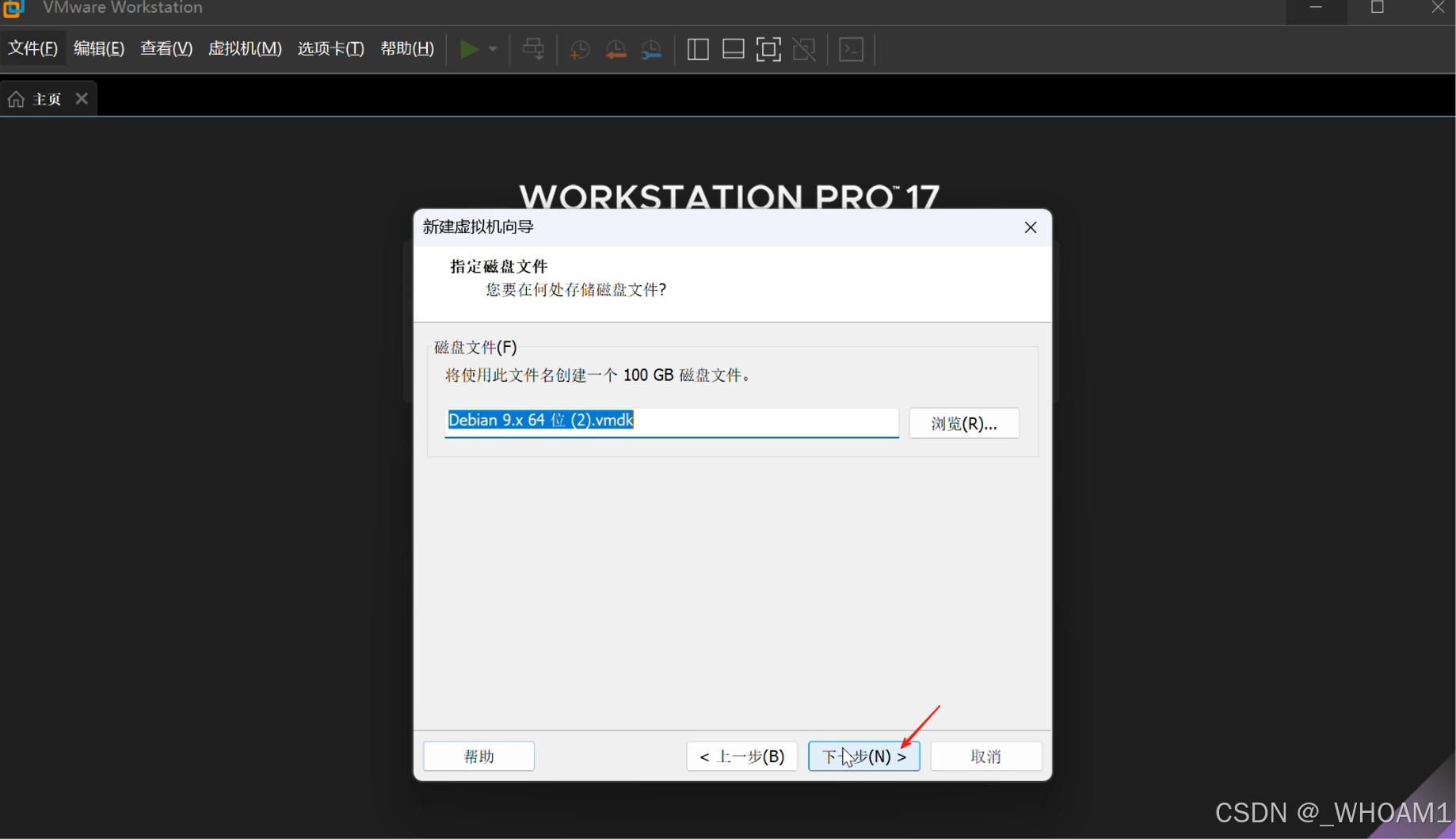This screenshot has width=1456, height=839.
Task: Click the green power on play icon
Action: pyautogui.click(x=469, y=49)
